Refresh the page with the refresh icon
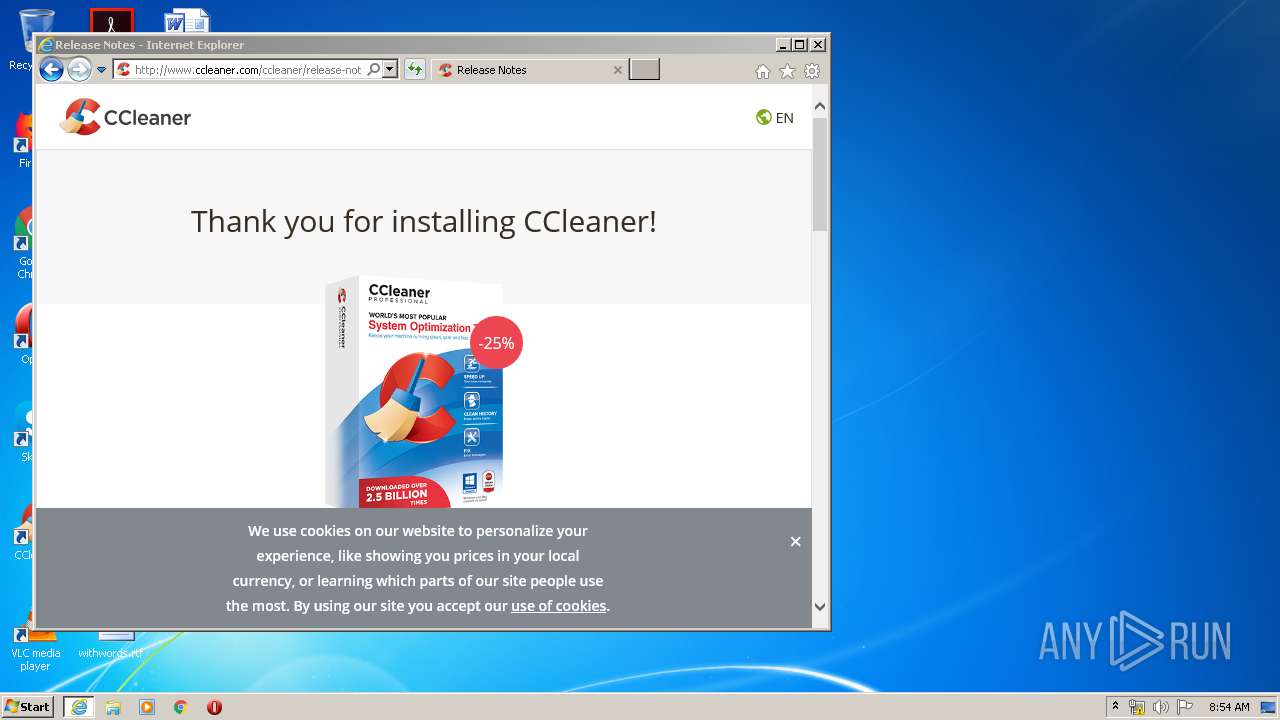This screenshot has width=1280, height=720. coord(414,70)
